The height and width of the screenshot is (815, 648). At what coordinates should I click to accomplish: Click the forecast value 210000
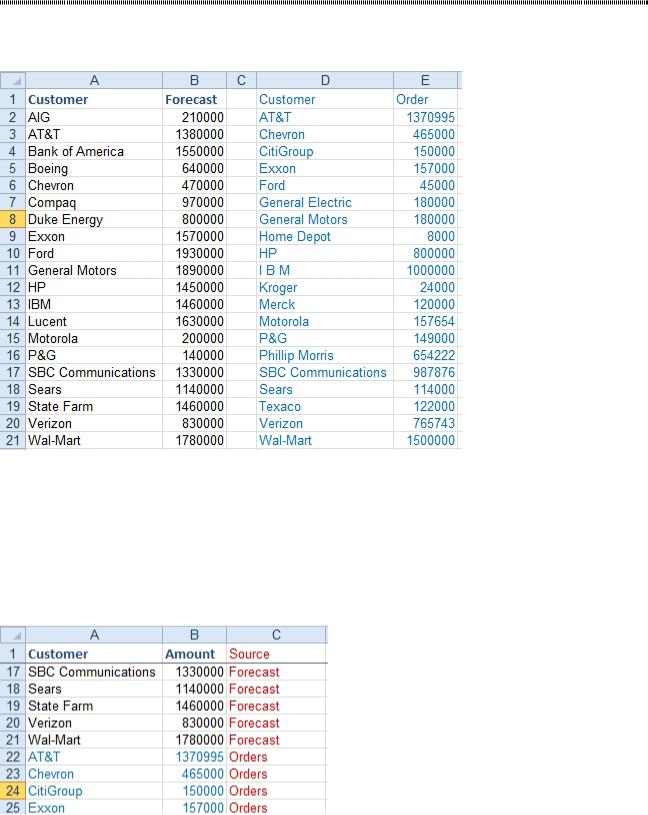194,117
